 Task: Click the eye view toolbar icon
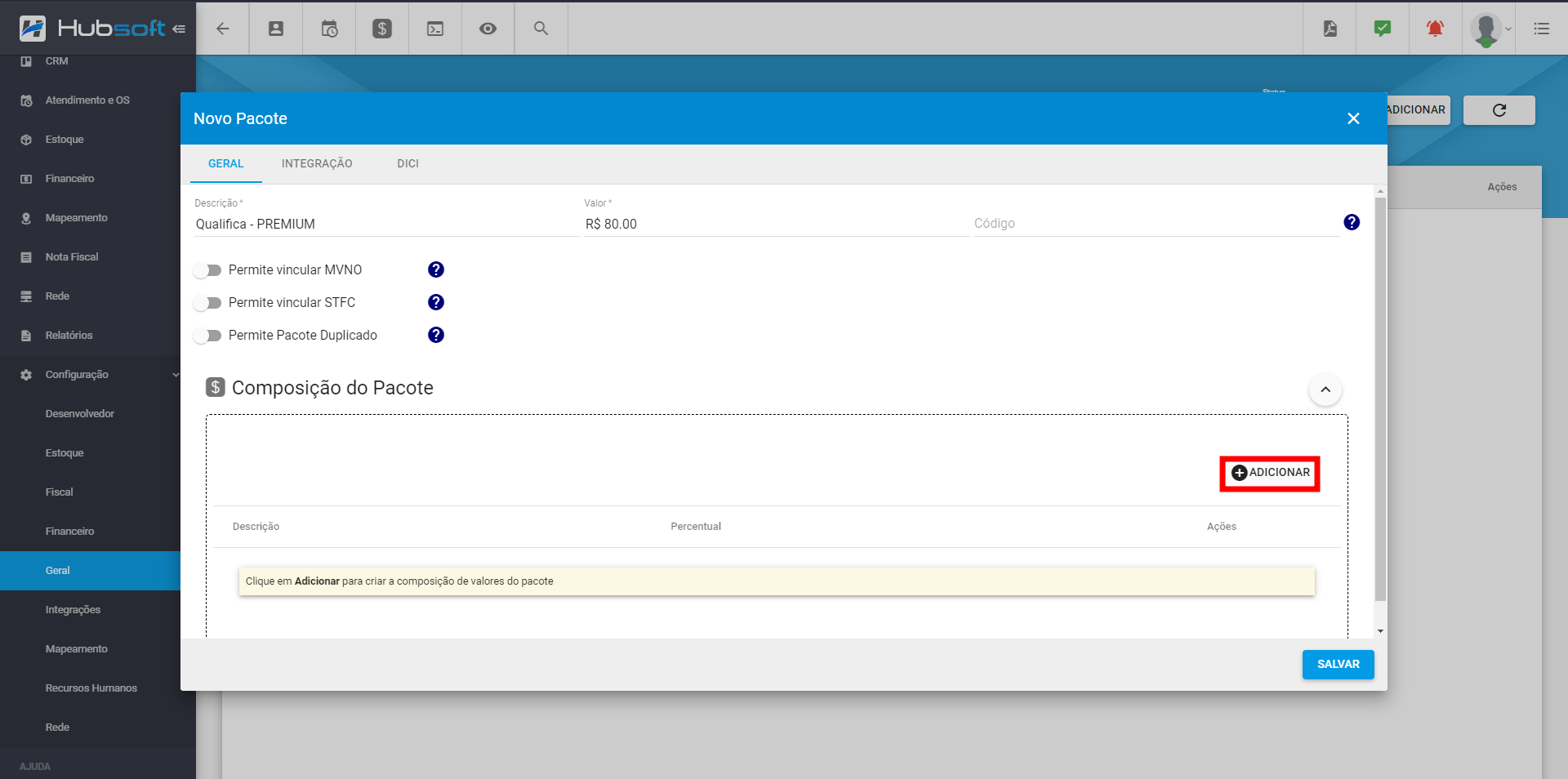pyautogui.click(x=488, y=29)
